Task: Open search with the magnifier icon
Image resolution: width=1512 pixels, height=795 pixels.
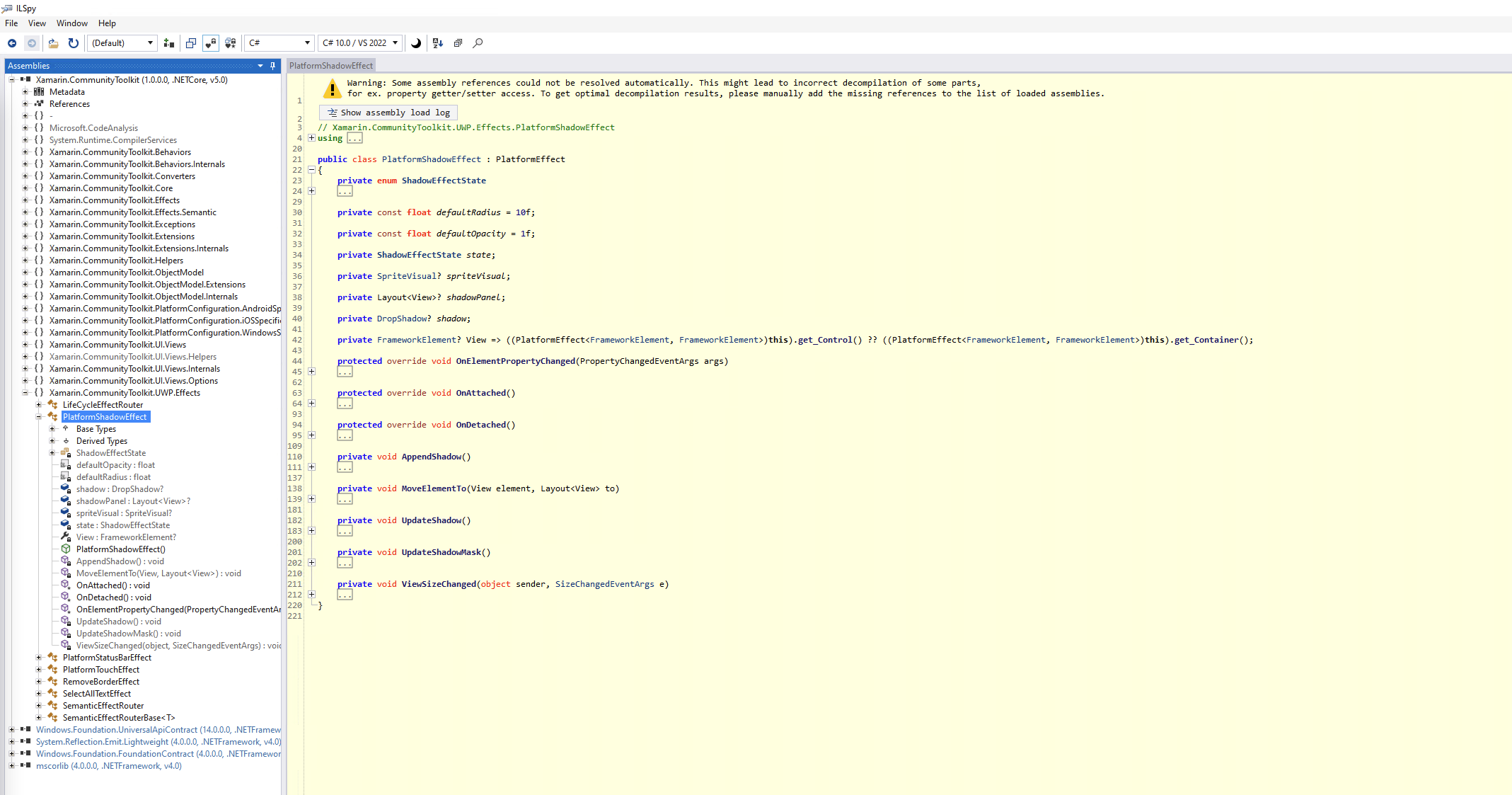Action: coord(478,43)
